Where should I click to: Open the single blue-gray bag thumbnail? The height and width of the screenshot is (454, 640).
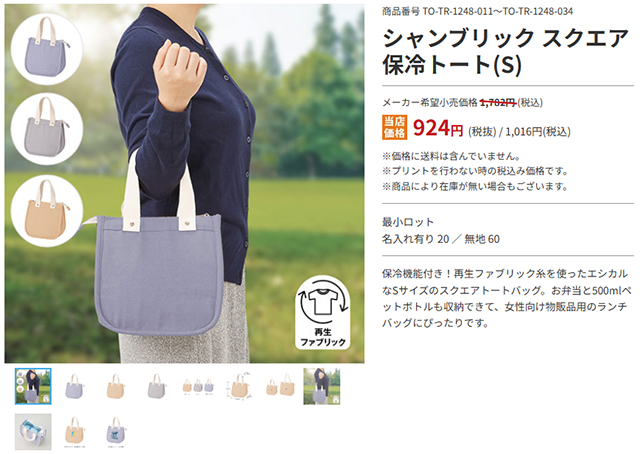click(x=74, y=386)
